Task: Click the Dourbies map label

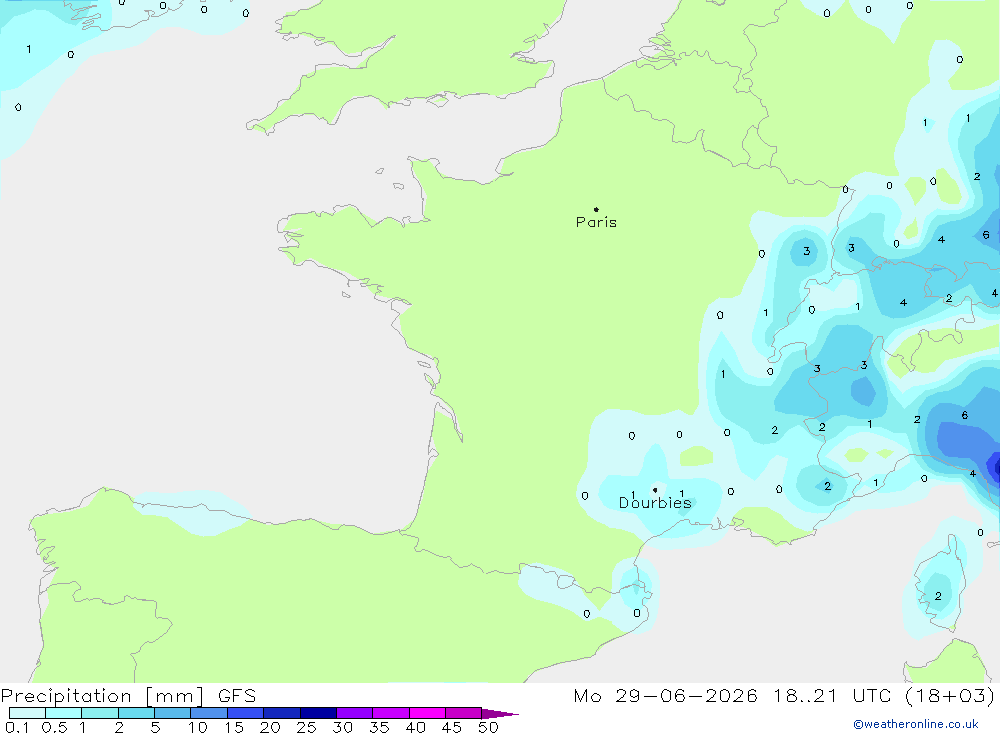Action: pos(655,503)
